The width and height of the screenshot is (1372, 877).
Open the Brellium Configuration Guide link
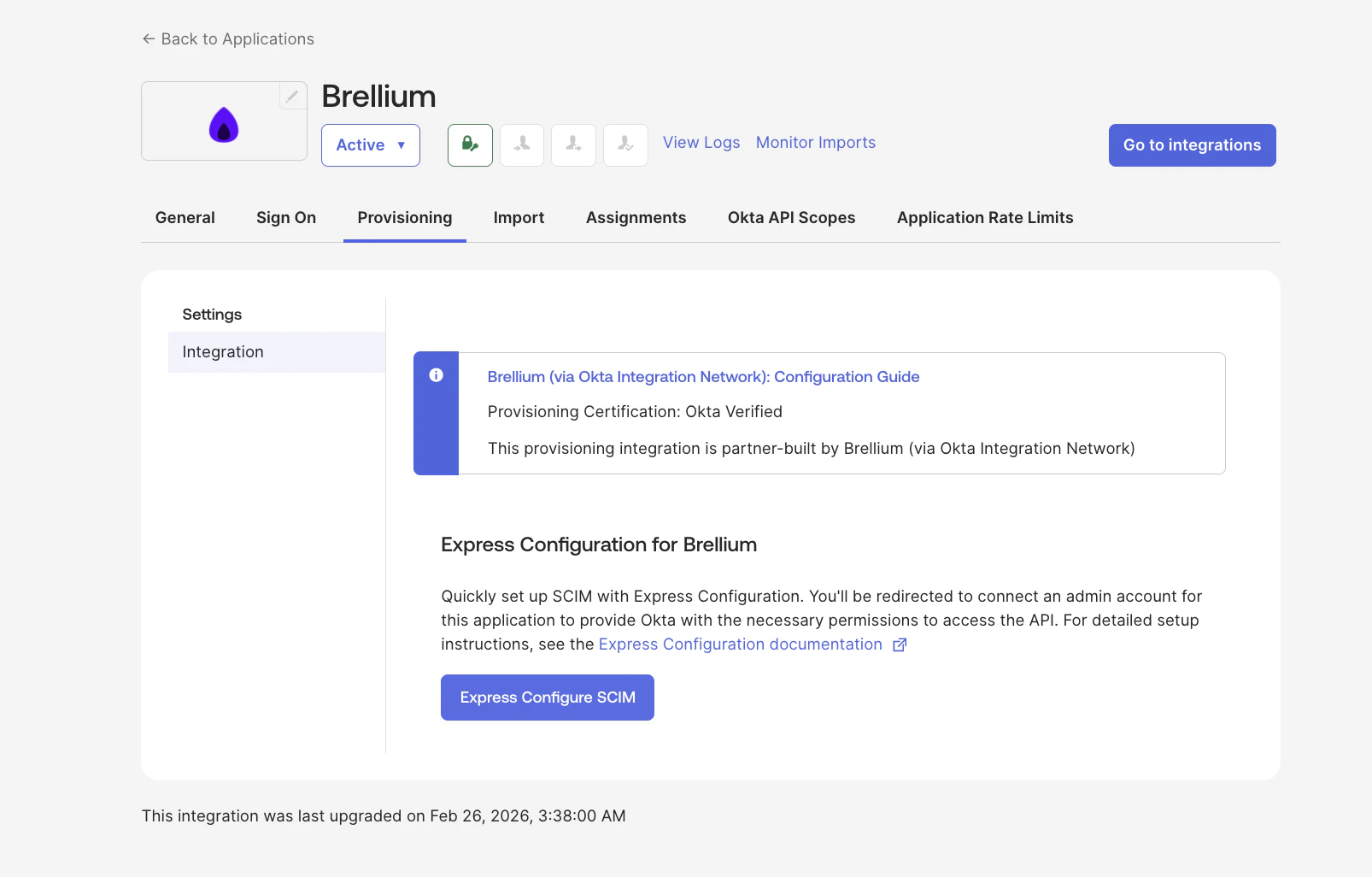point(702,377)
